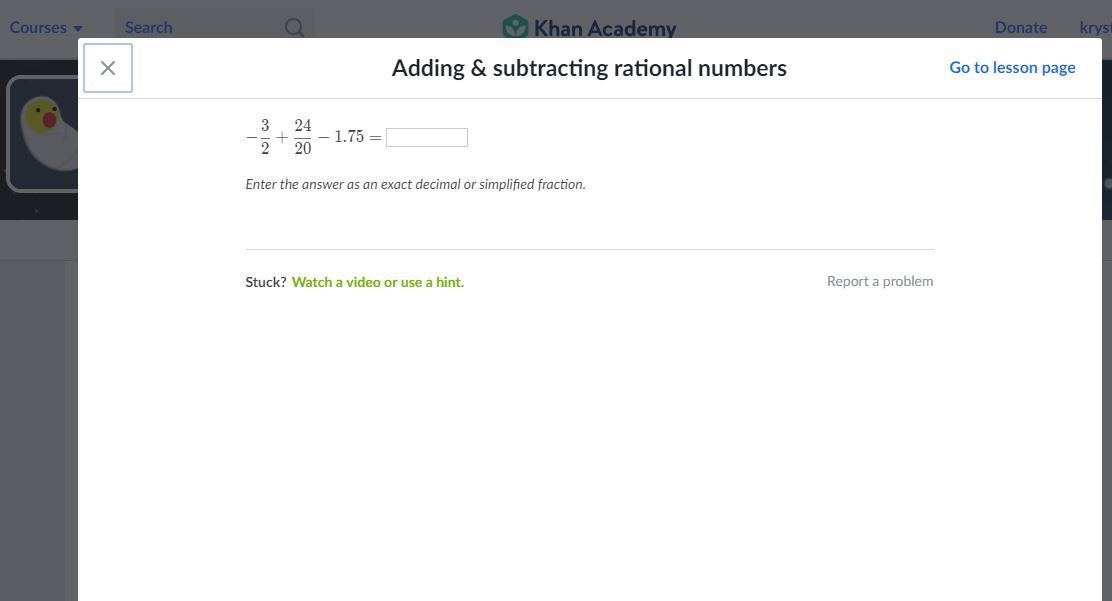Screen dimensions: 1112x601
Task: Click the 1.75 term in the expression
Action: tap(349, 136)
